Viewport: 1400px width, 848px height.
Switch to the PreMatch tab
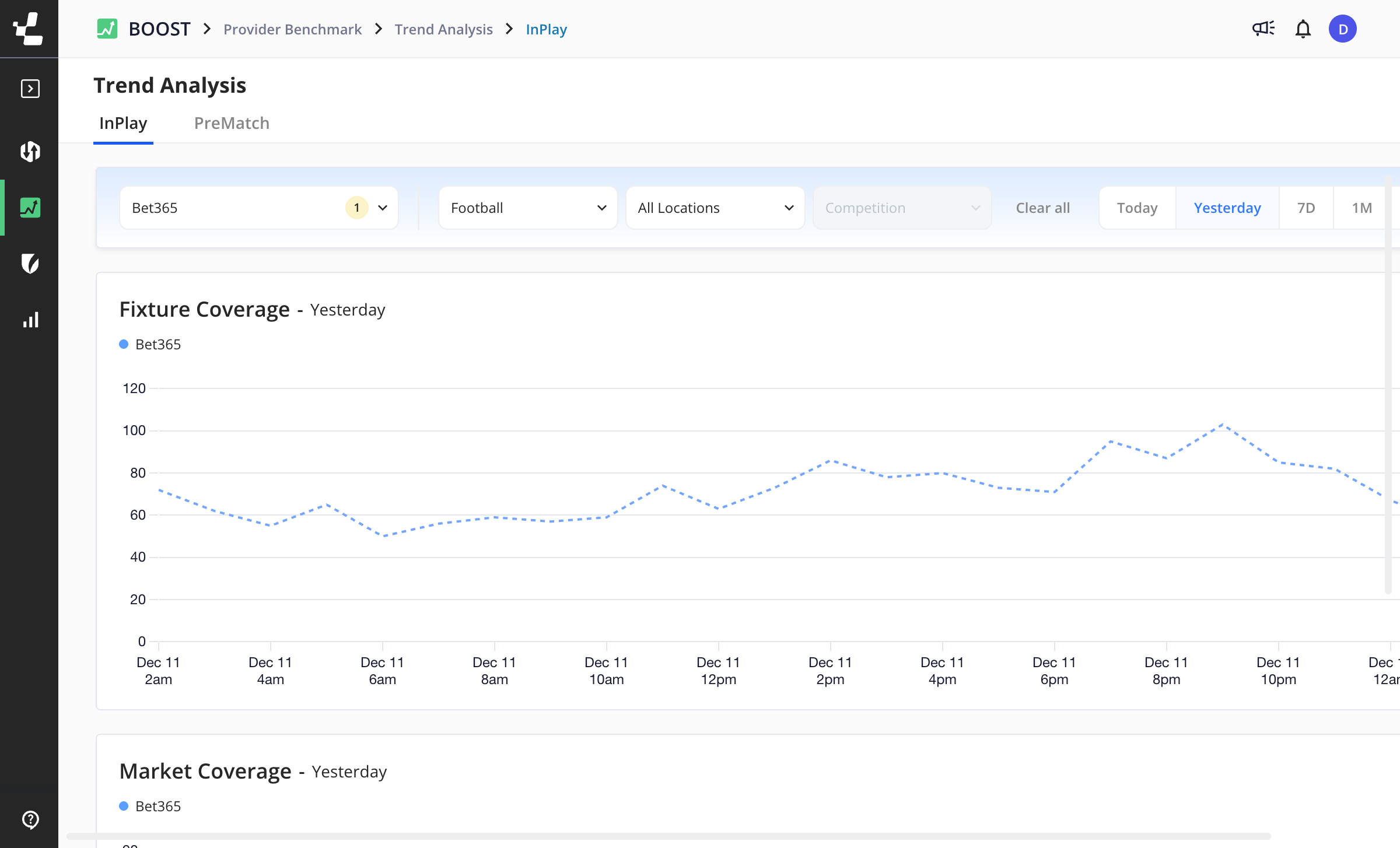tap(232, 123)
